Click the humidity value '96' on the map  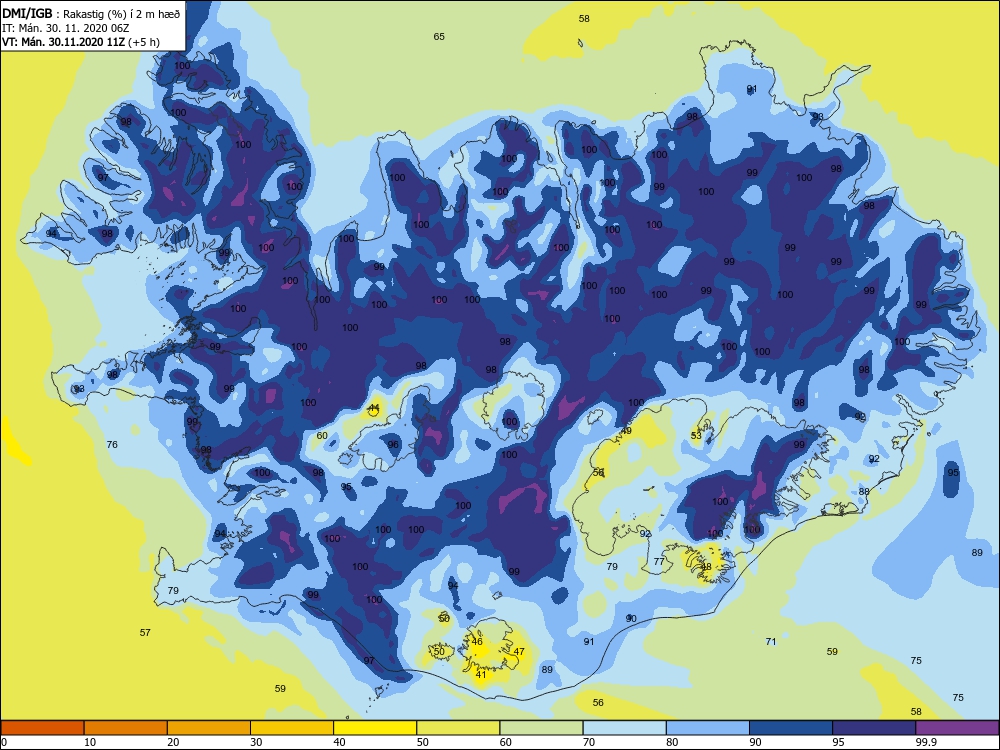(393, 445)
